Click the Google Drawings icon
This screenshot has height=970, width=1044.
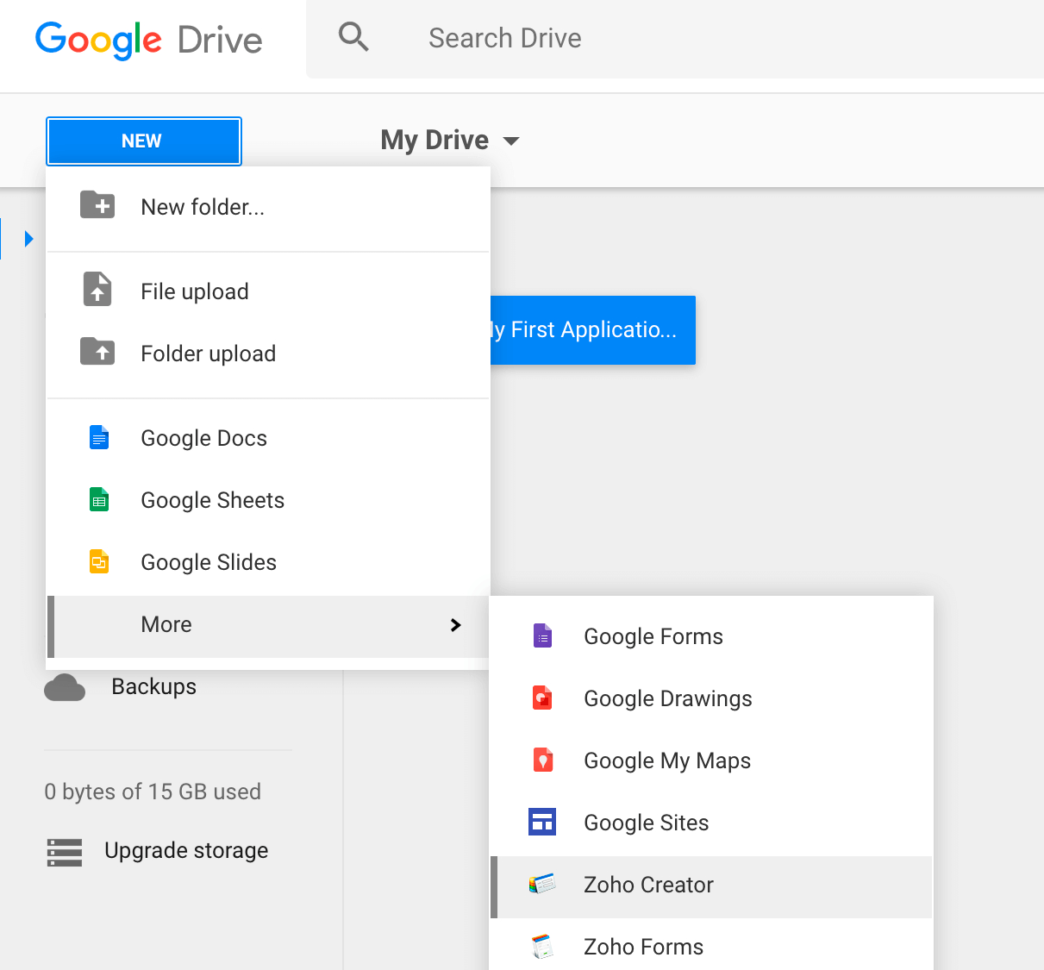pyautogui.click(x=542, y=698)
